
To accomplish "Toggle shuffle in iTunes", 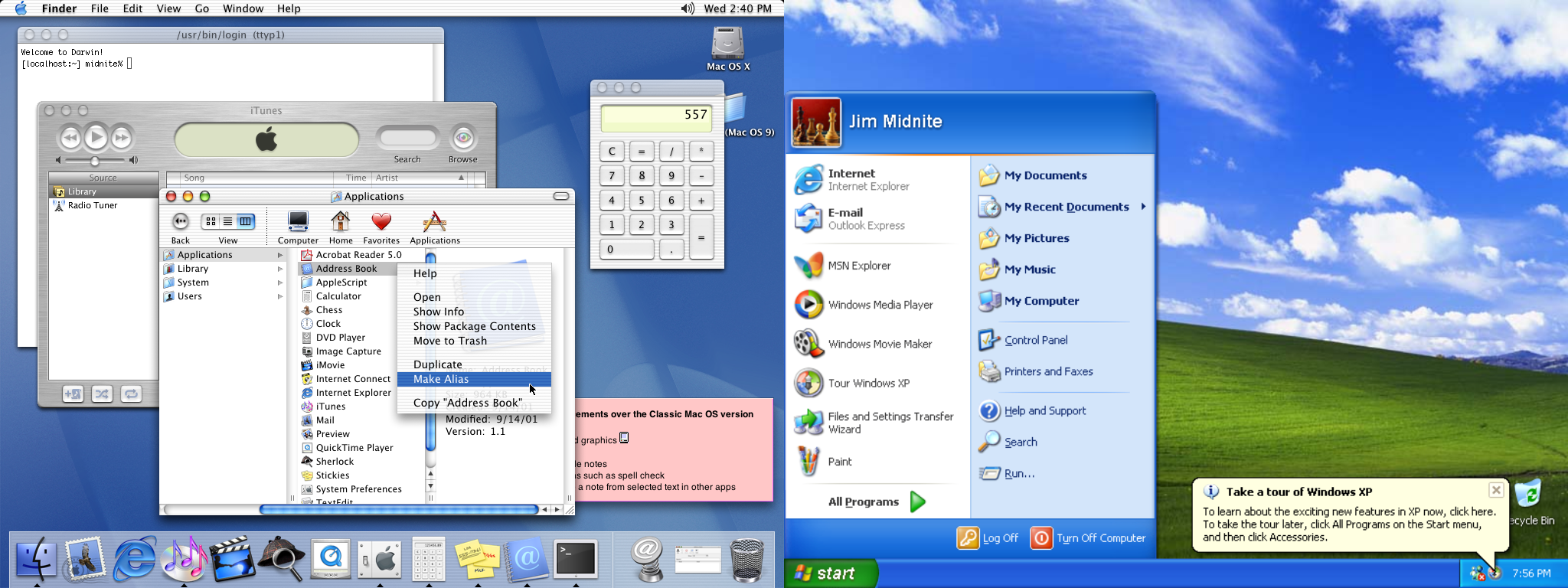I will click(103, 394).
